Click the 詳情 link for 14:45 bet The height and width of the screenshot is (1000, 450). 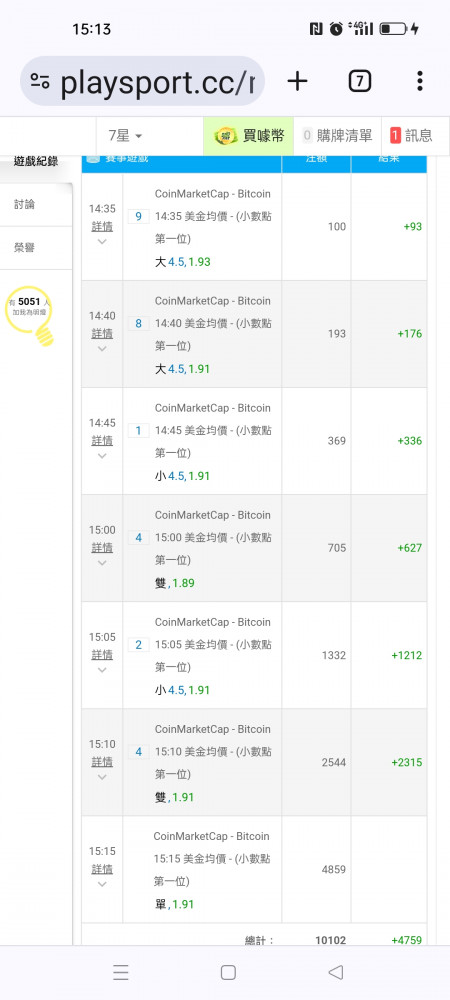coord(102,441)
